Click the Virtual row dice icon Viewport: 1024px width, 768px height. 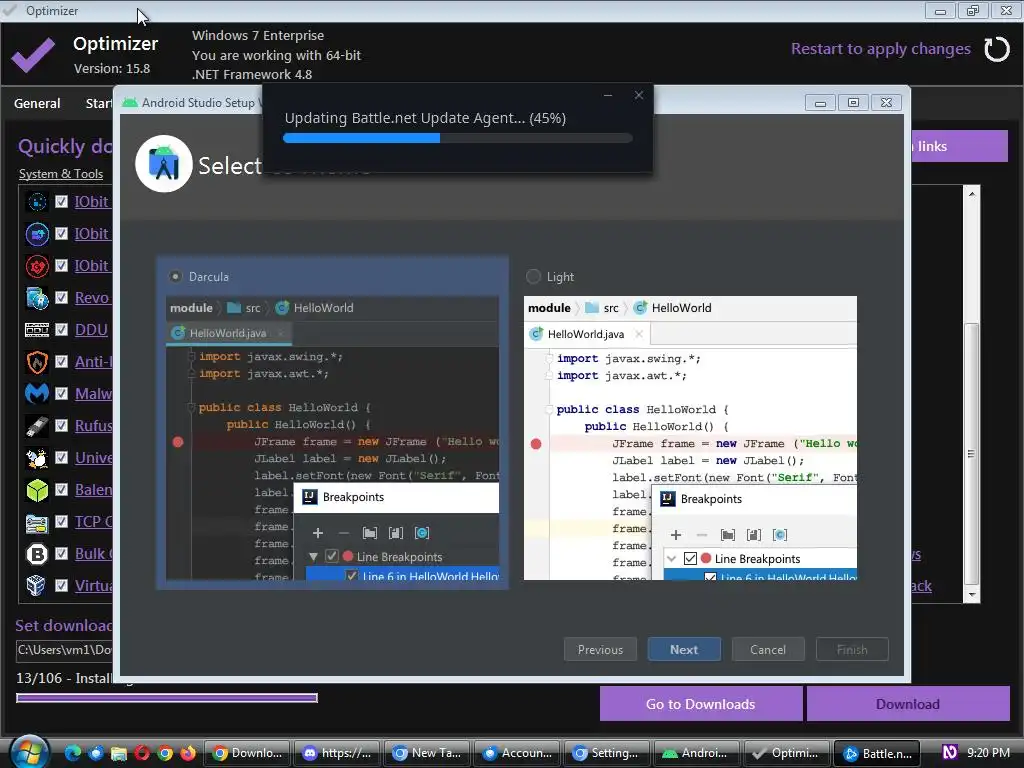[37, 586]
